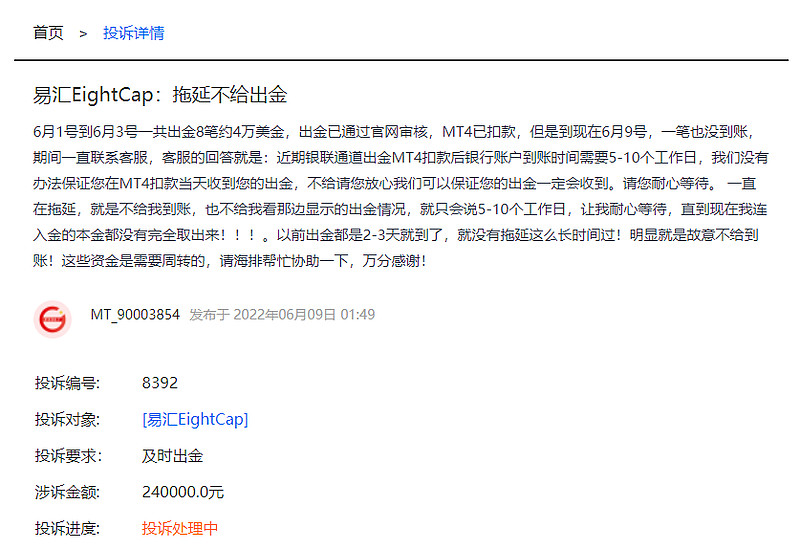
Task: Click the username MT_90003854
Action: 135,315
